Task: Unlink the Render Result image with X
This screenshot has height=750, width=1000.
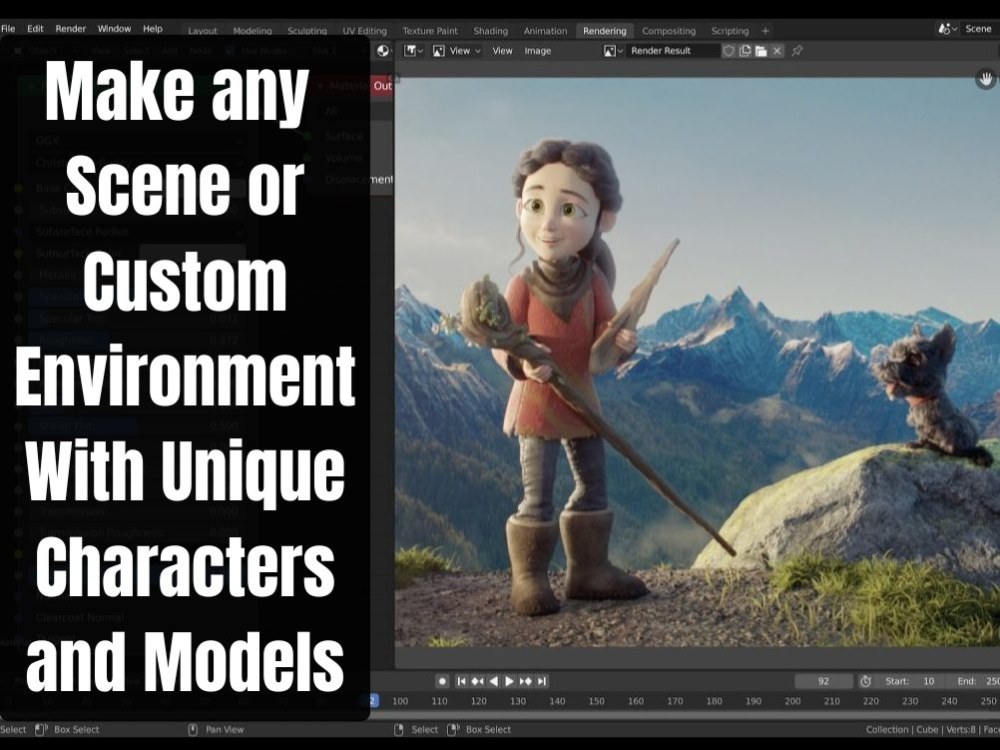Action: (777, 51)
